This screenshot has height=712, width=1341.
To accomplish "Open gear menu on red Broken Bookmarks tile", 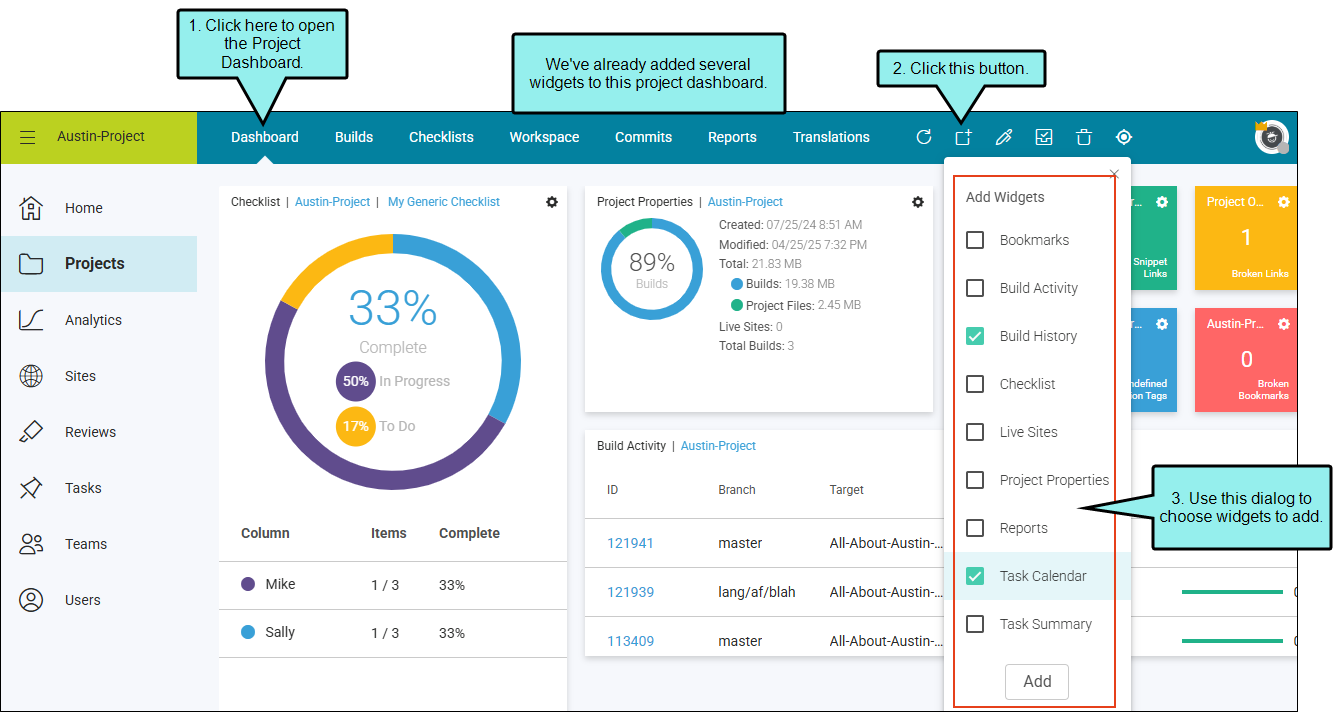I will (x=1284, y=324).
